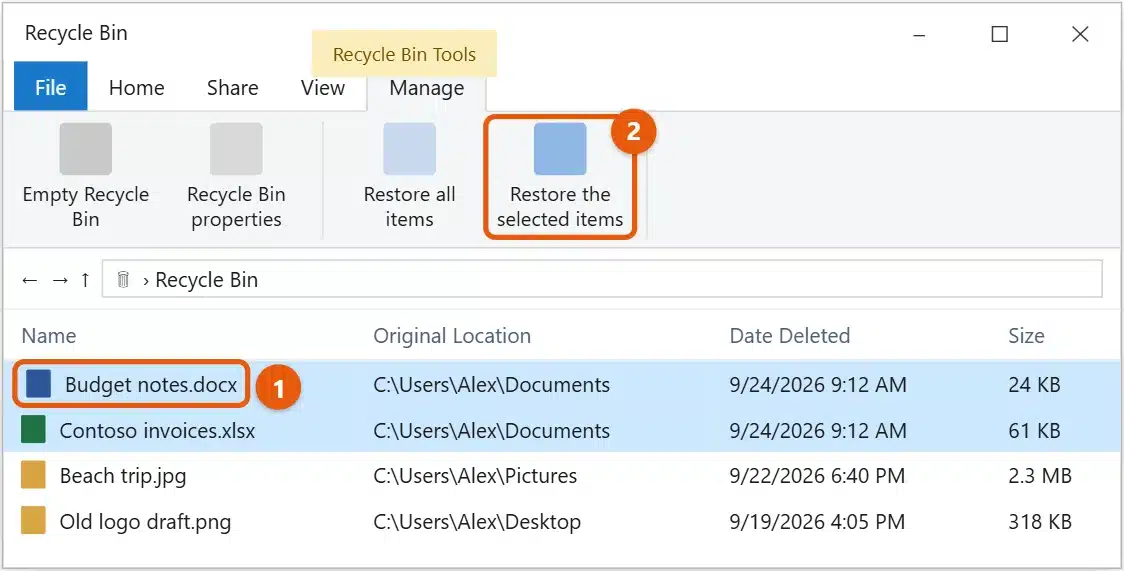
Task: Sort by Original Location column header
Action: click(452, 335)
